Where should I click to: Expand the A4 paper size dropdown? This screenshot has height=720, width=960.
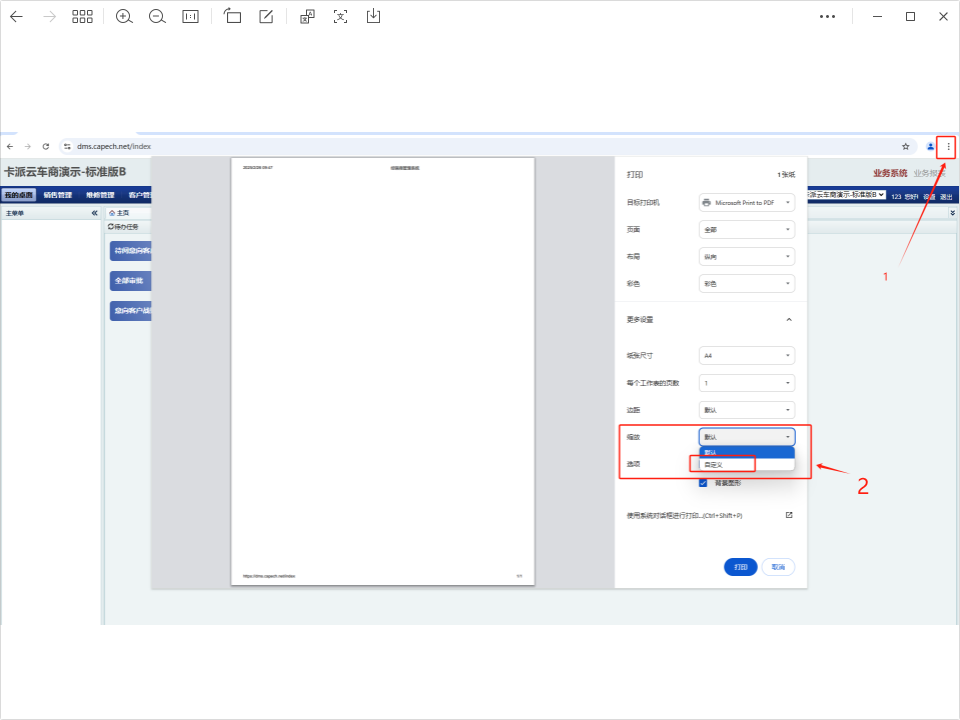point(746,355)
